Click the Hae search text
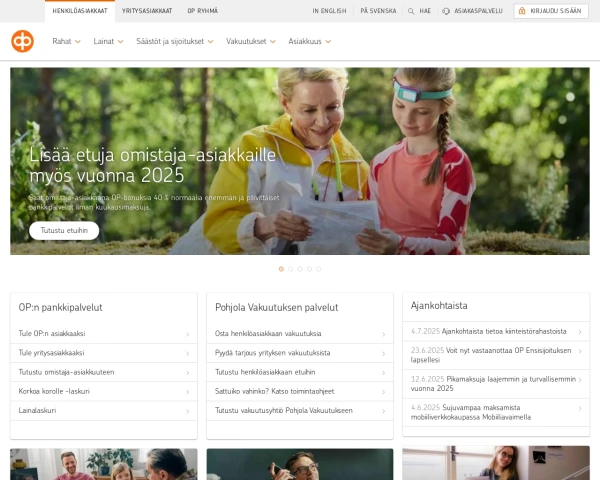The width and height of the screenshot is (600, 480). [x=425, y=11]
